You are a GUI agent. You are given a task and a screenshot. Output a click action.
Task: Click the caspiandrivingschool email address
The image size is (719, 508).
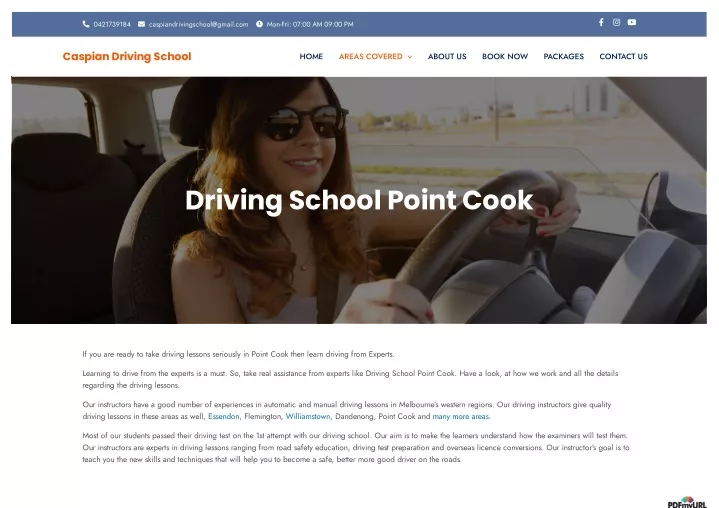point(199,24)
